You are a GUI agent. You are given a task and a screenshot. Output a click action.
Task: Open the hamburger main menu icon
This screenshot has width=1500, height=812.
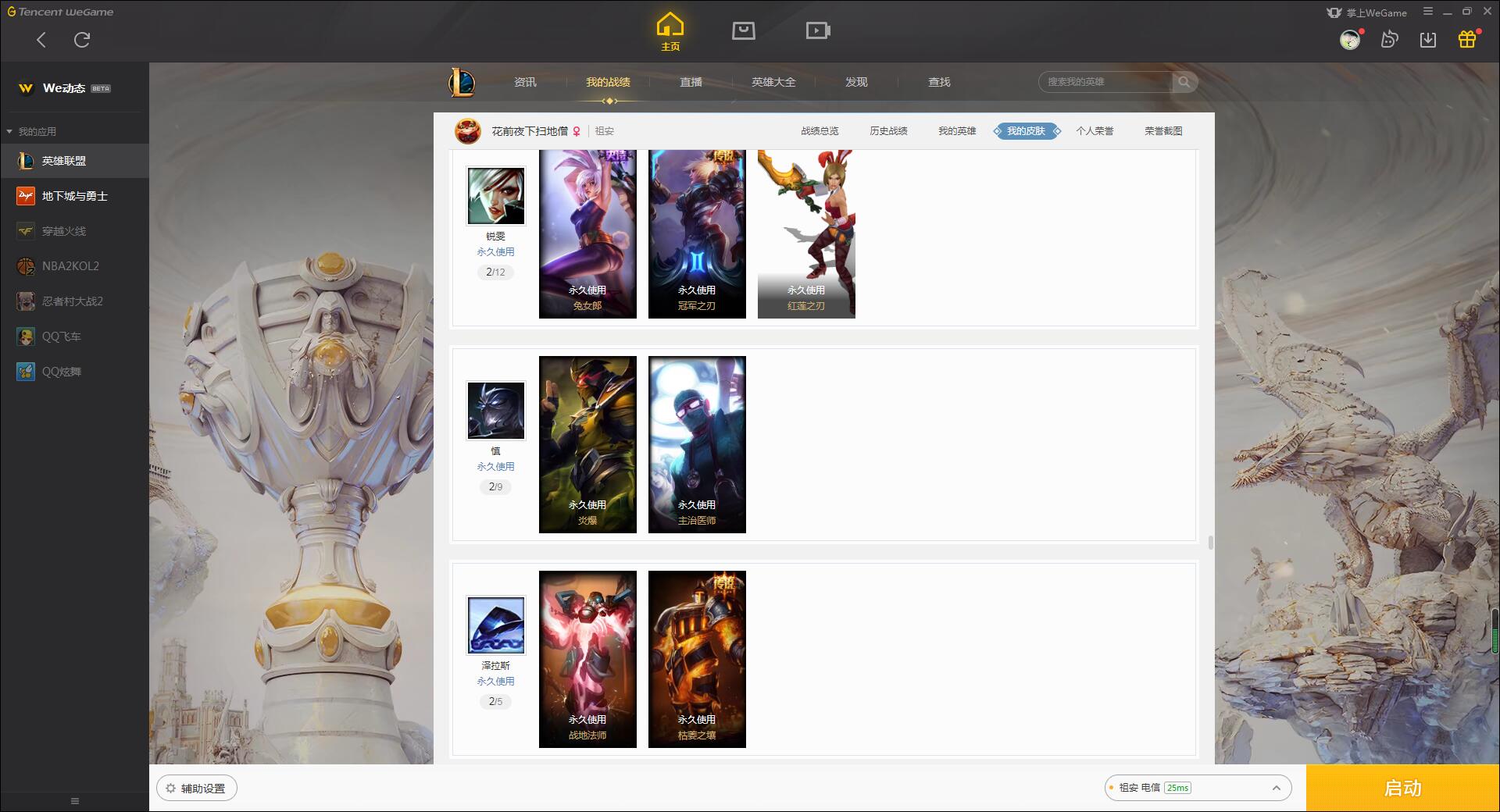click(1428, 12)
